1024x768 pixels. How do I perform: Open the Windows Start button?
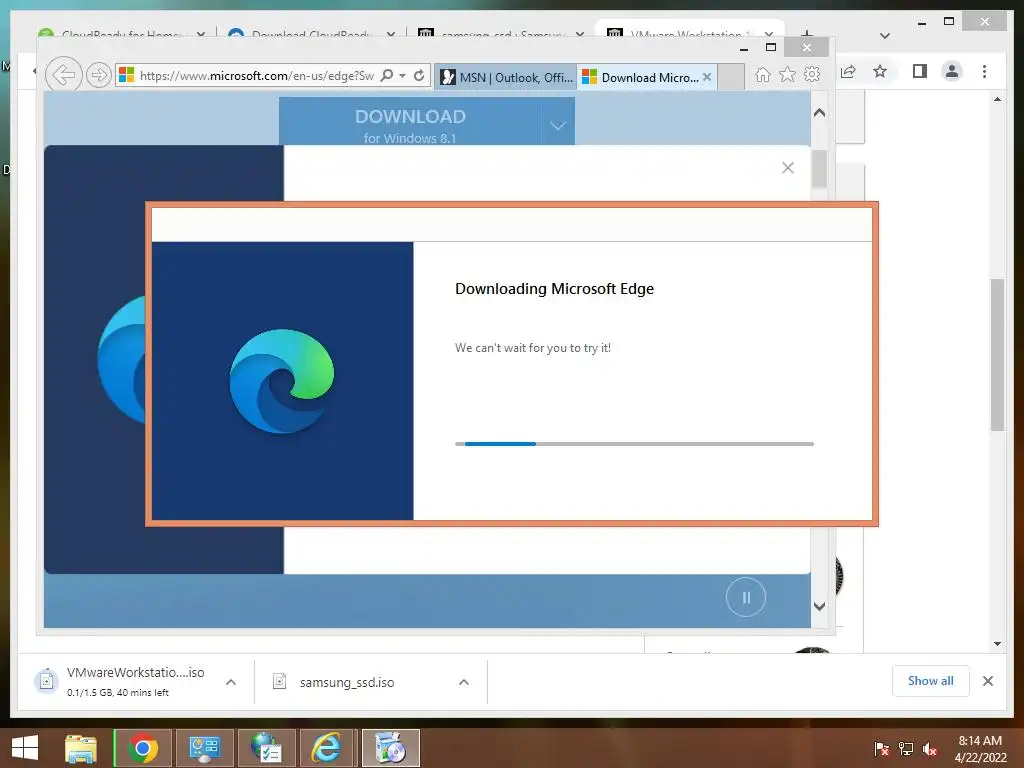[x=25, y=748]
